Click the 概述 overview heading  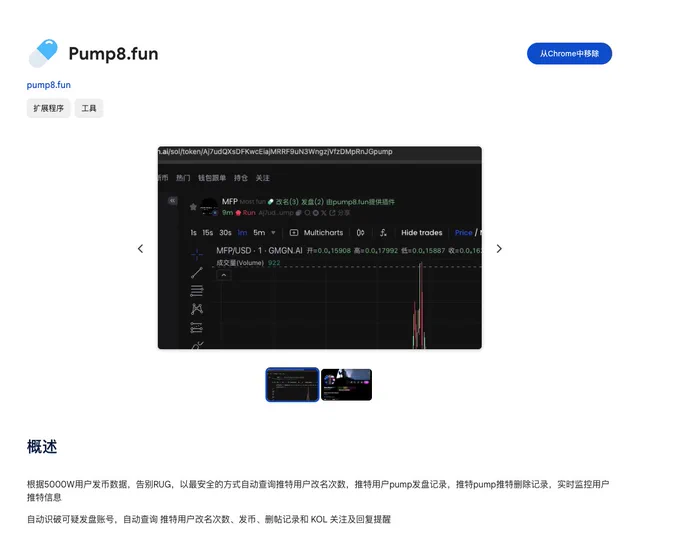pyautogui.click(x=42, y=446)
